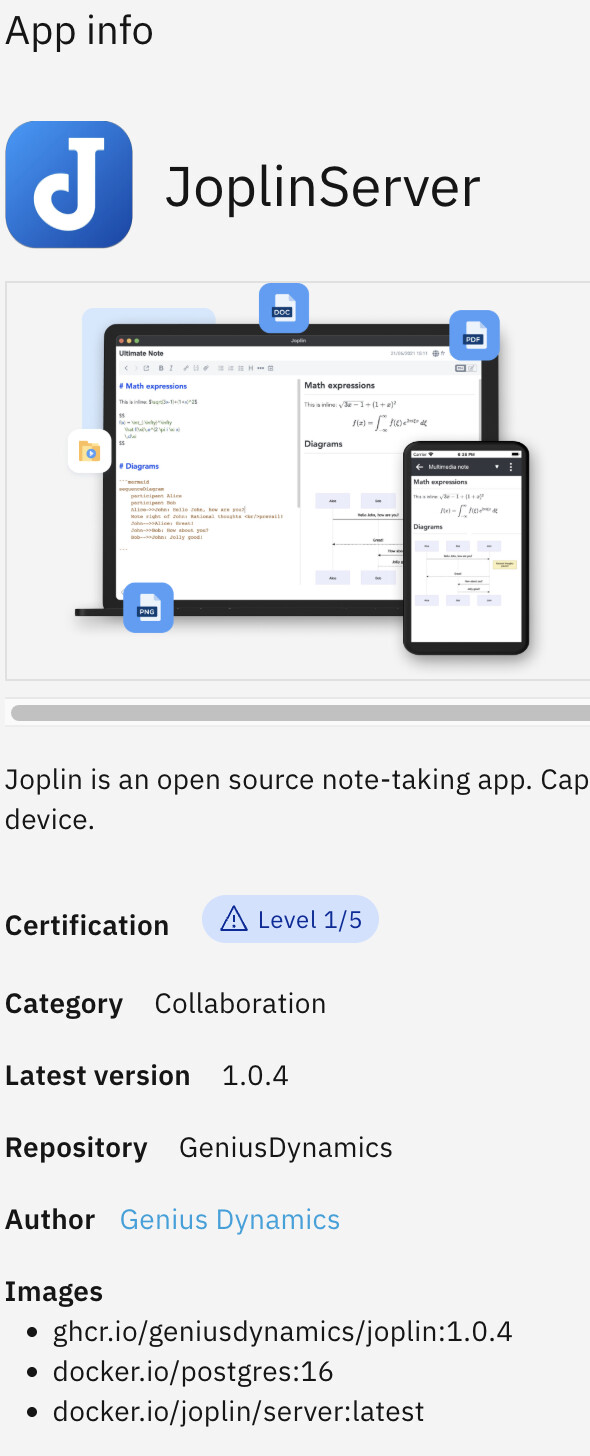Select the 1.0.4 latest version value
590x1456 pixels.
pyautogui.click(x=255, y=1076)
